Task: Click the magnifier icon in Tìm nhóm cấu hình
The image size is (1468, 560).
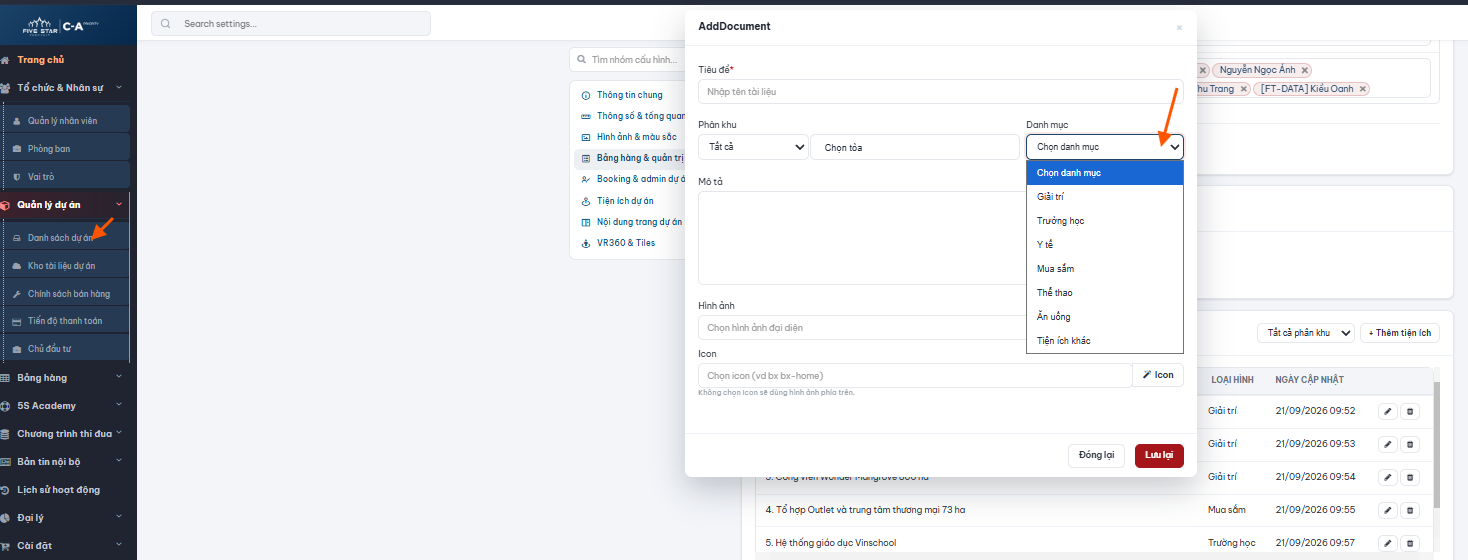Action: pyautogui.click(x=581, y=60)
